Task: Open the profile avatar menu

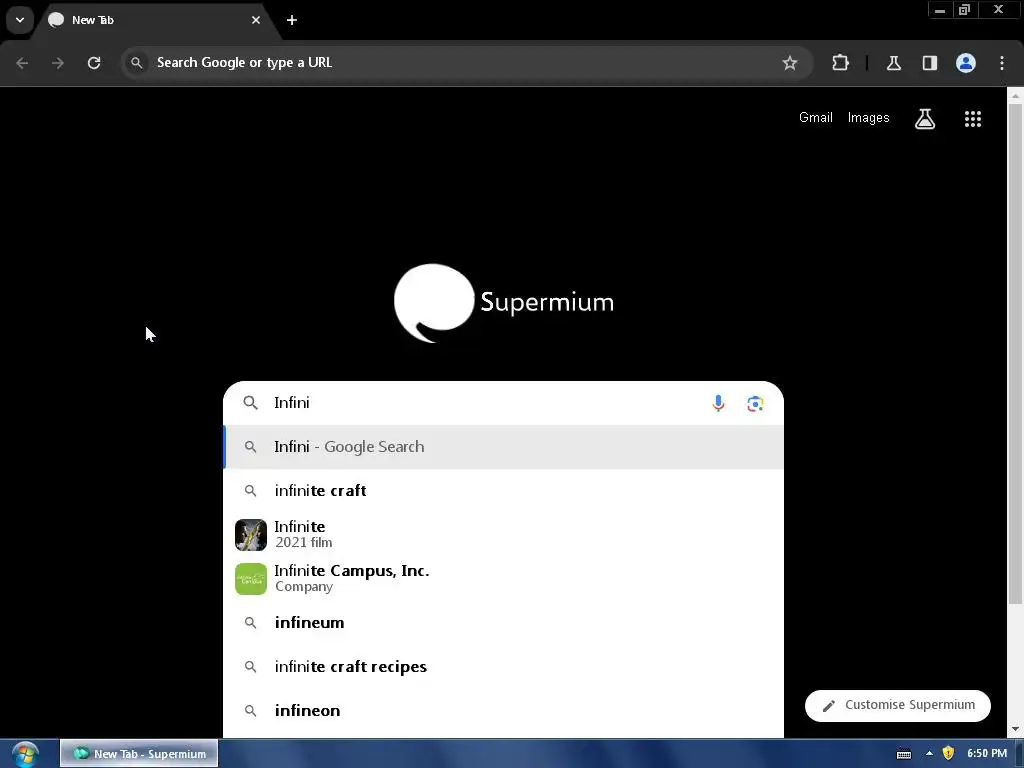Action: click(x=965, y=63)
